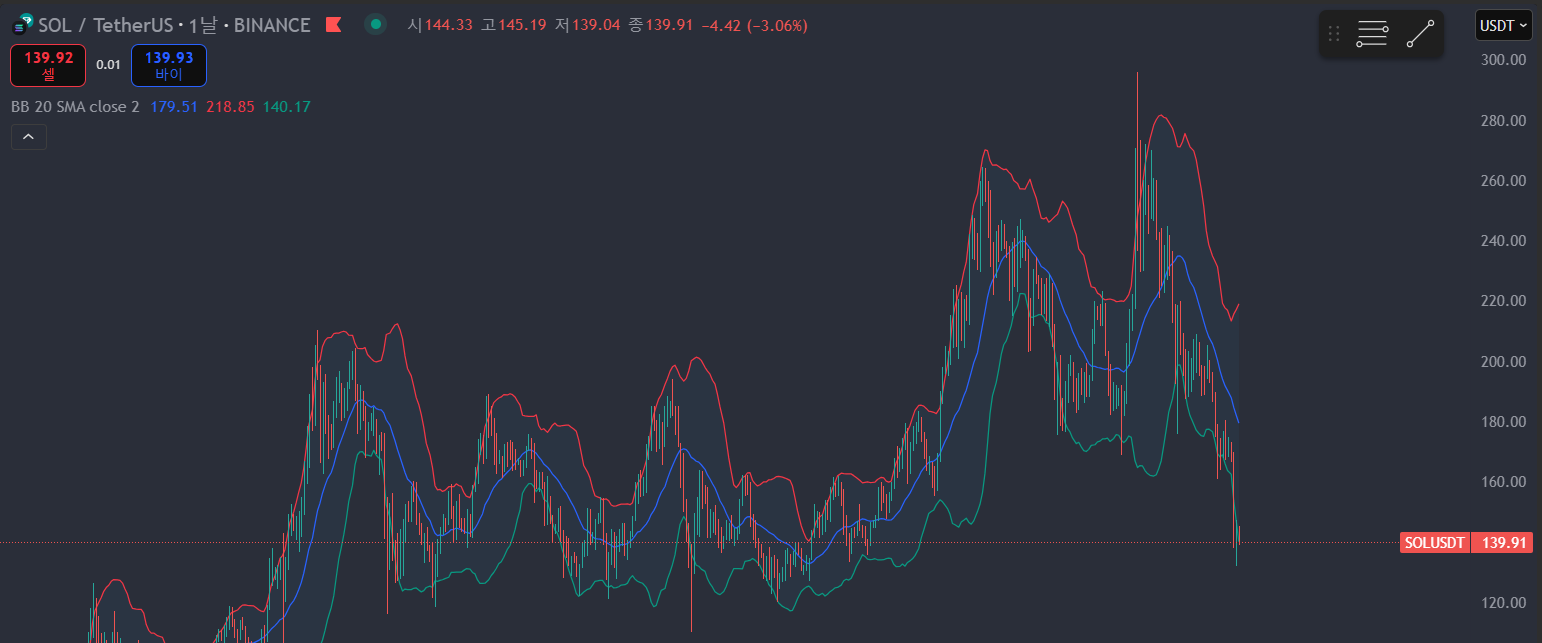Open the USDT currency dropdown
The width and height of the screenshot is (1542, 643).
click(x=1503, y=25)
